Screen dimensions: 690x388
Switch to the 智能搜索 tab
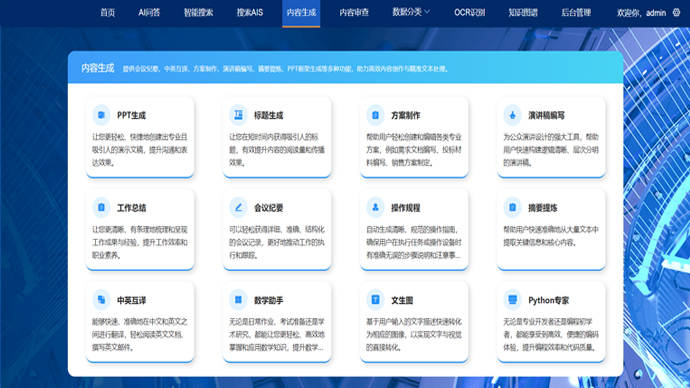click(198, 13)
